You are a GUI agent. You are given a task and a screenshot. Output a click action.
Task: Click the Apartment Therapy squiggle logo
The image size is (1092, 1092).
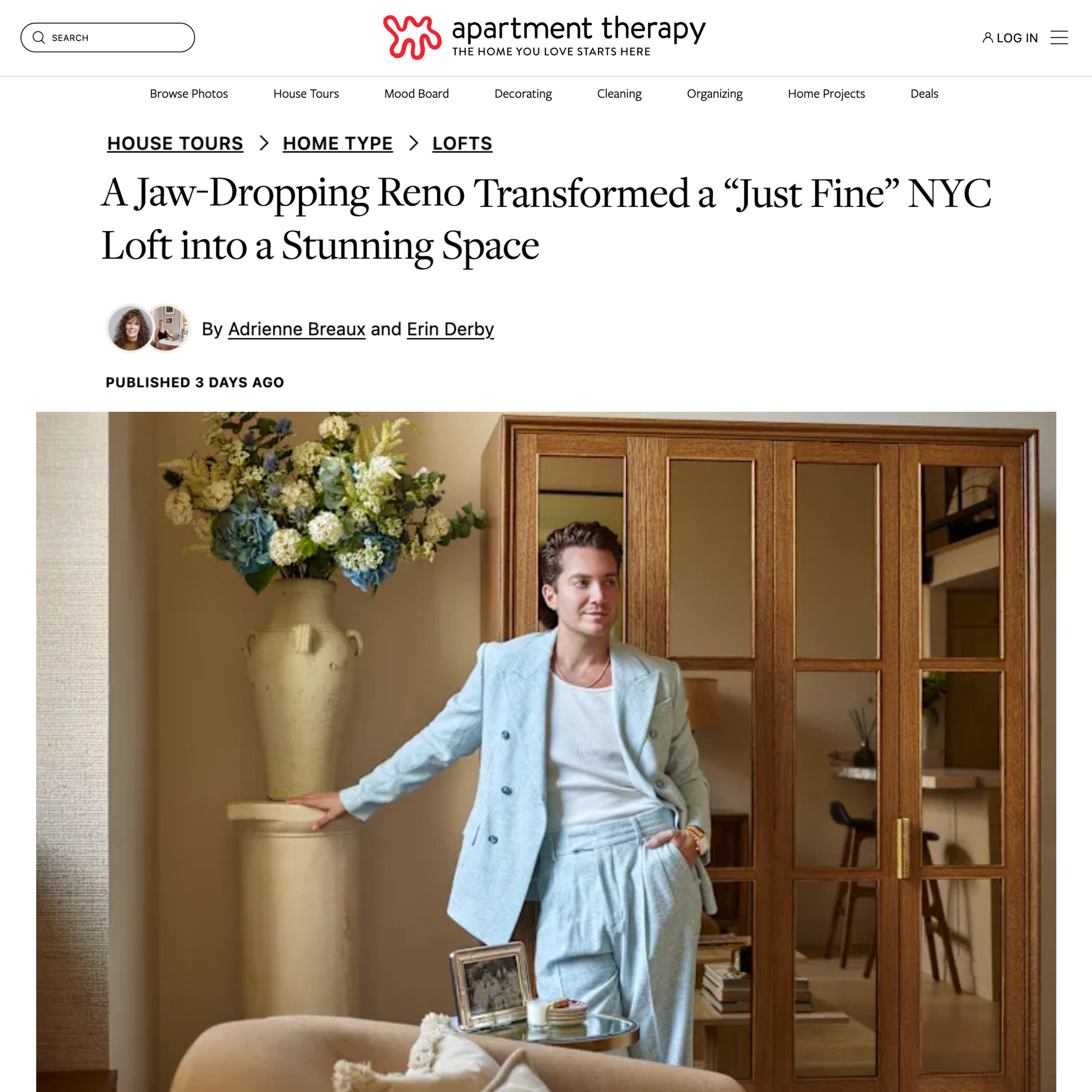click(412, 37)
